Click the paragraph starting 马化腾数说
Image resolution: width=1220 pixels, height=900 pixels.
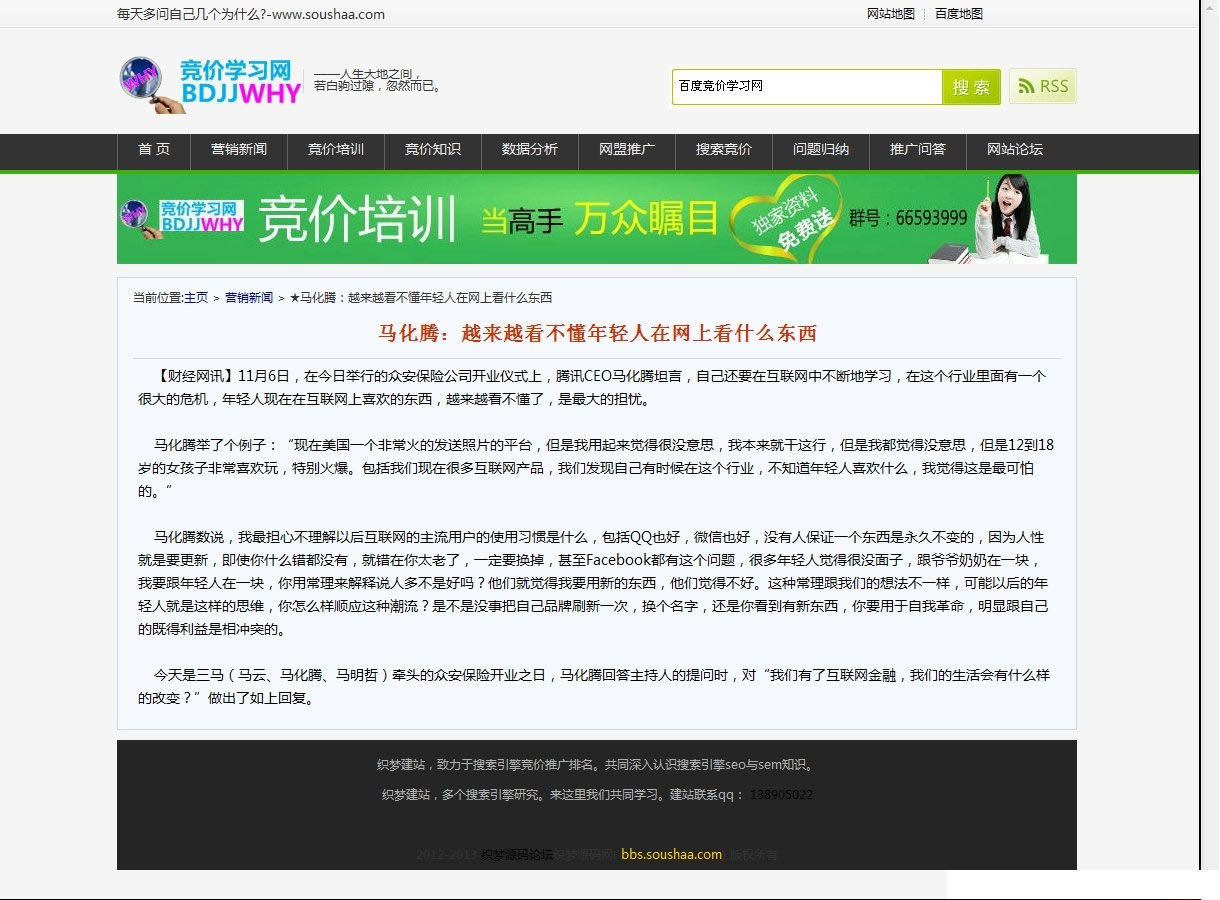(x=594, y=583)
